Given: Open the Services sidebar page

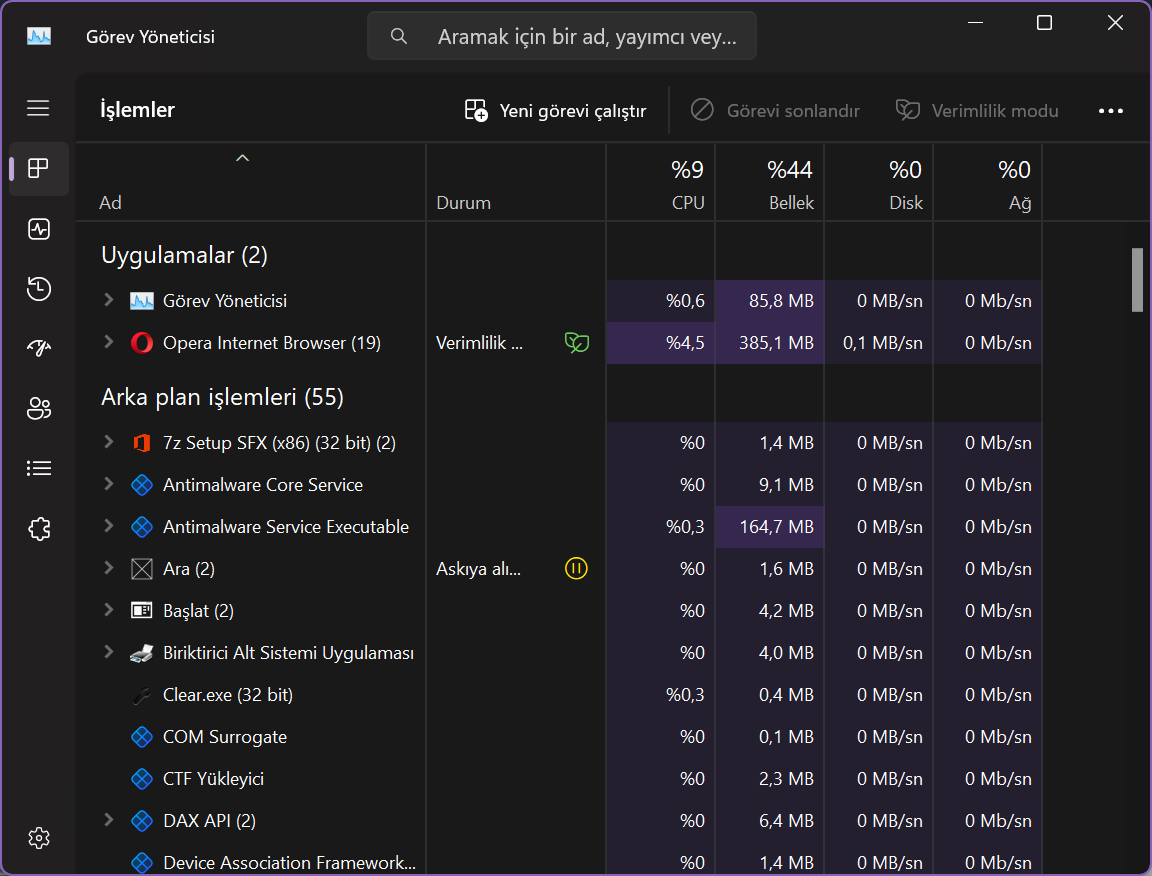Looking at the screenshot, I should (38, 528).
